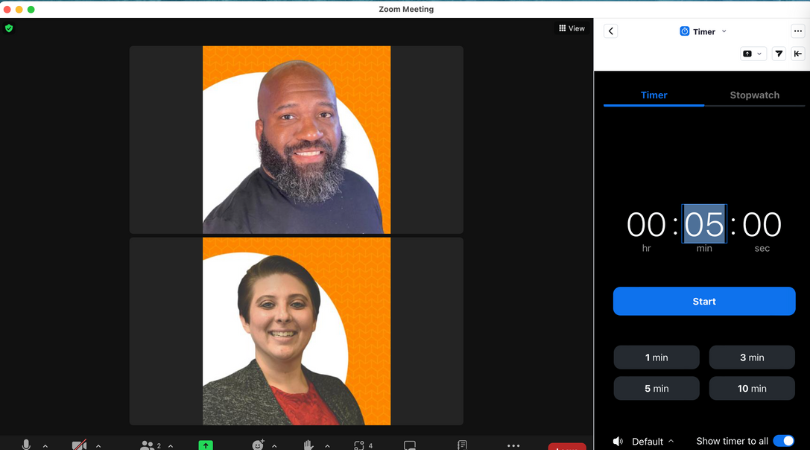Toggle the Show timer to all switch
810x450 pixels.
[783, 441]
